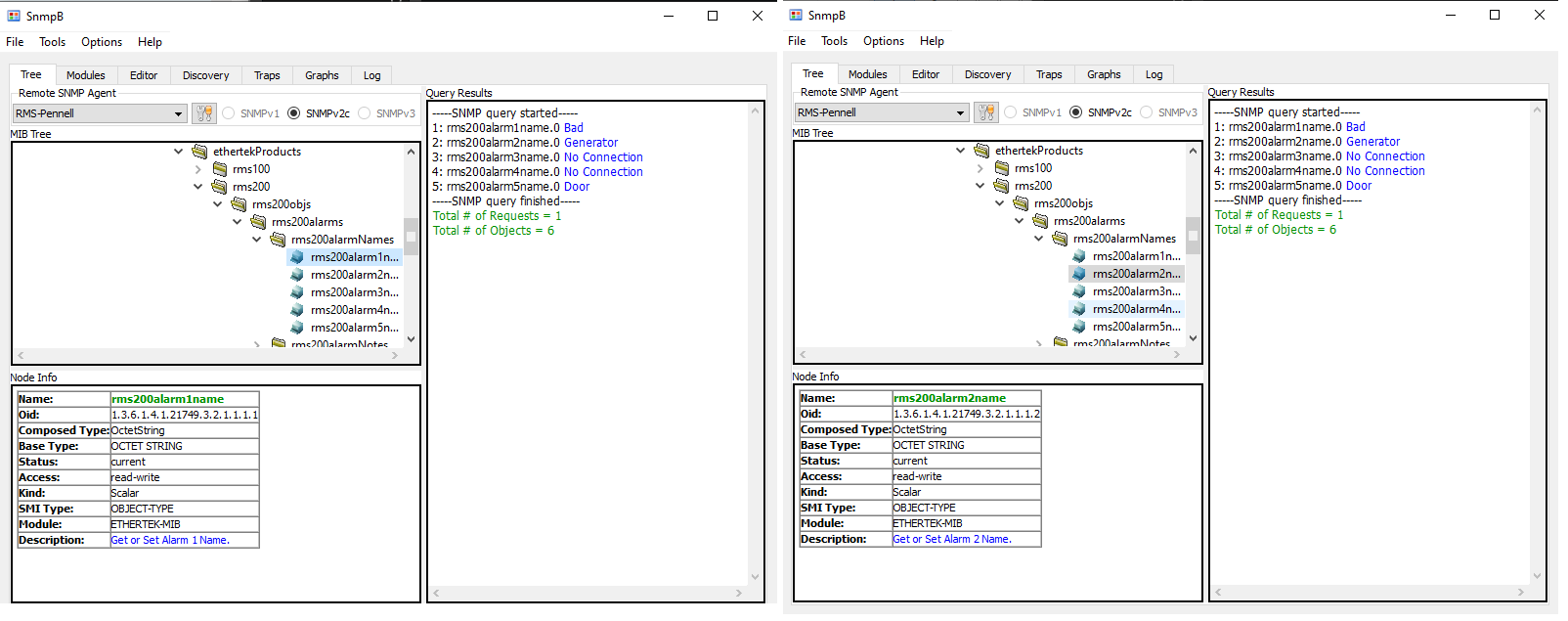Viewport: 1568px width, 621px height.
Task: Click the Oid value field in right window
Action: click(x=966, y=414)
